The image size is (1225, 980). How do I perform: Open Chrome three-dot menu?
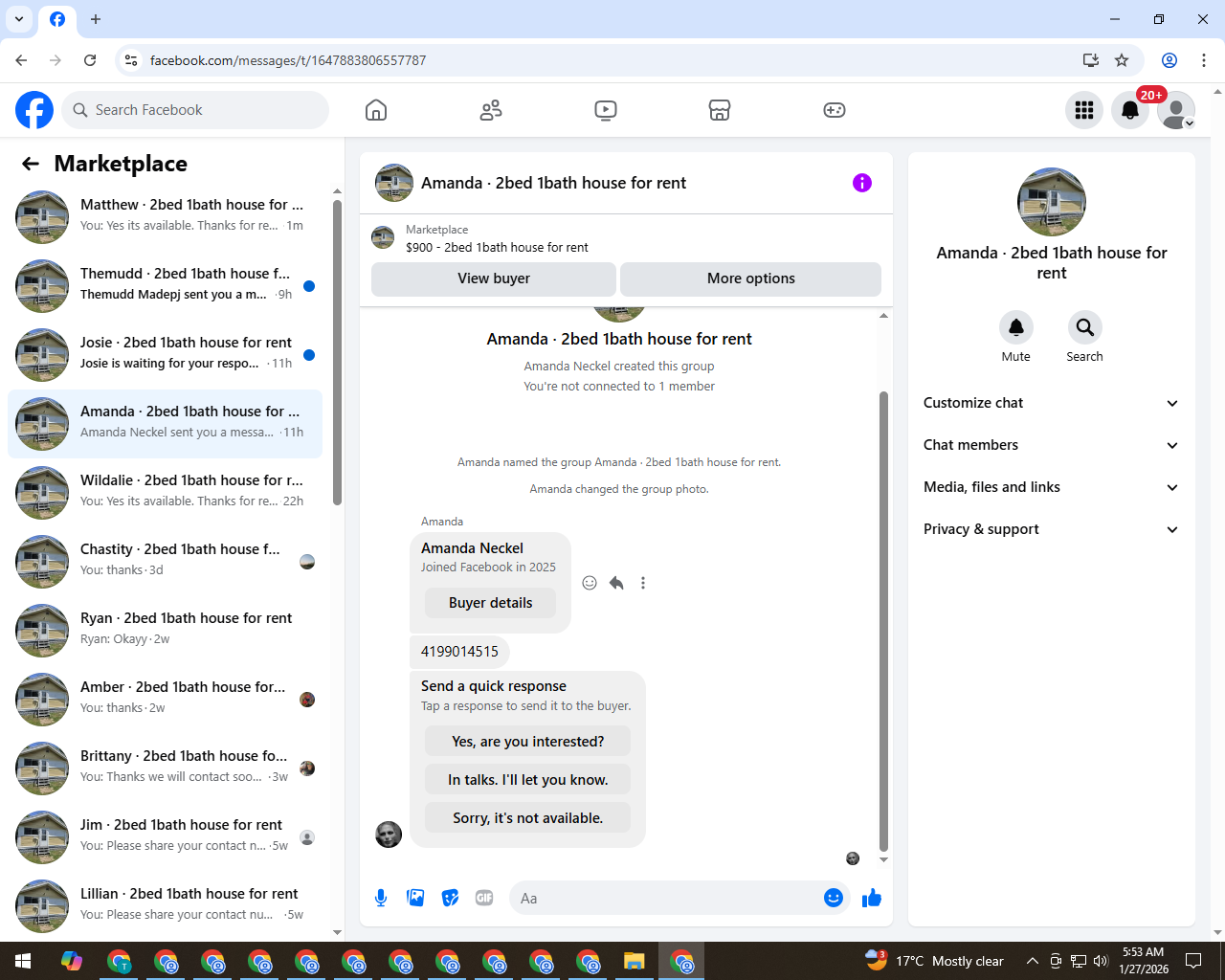(x=1204, y=60)
